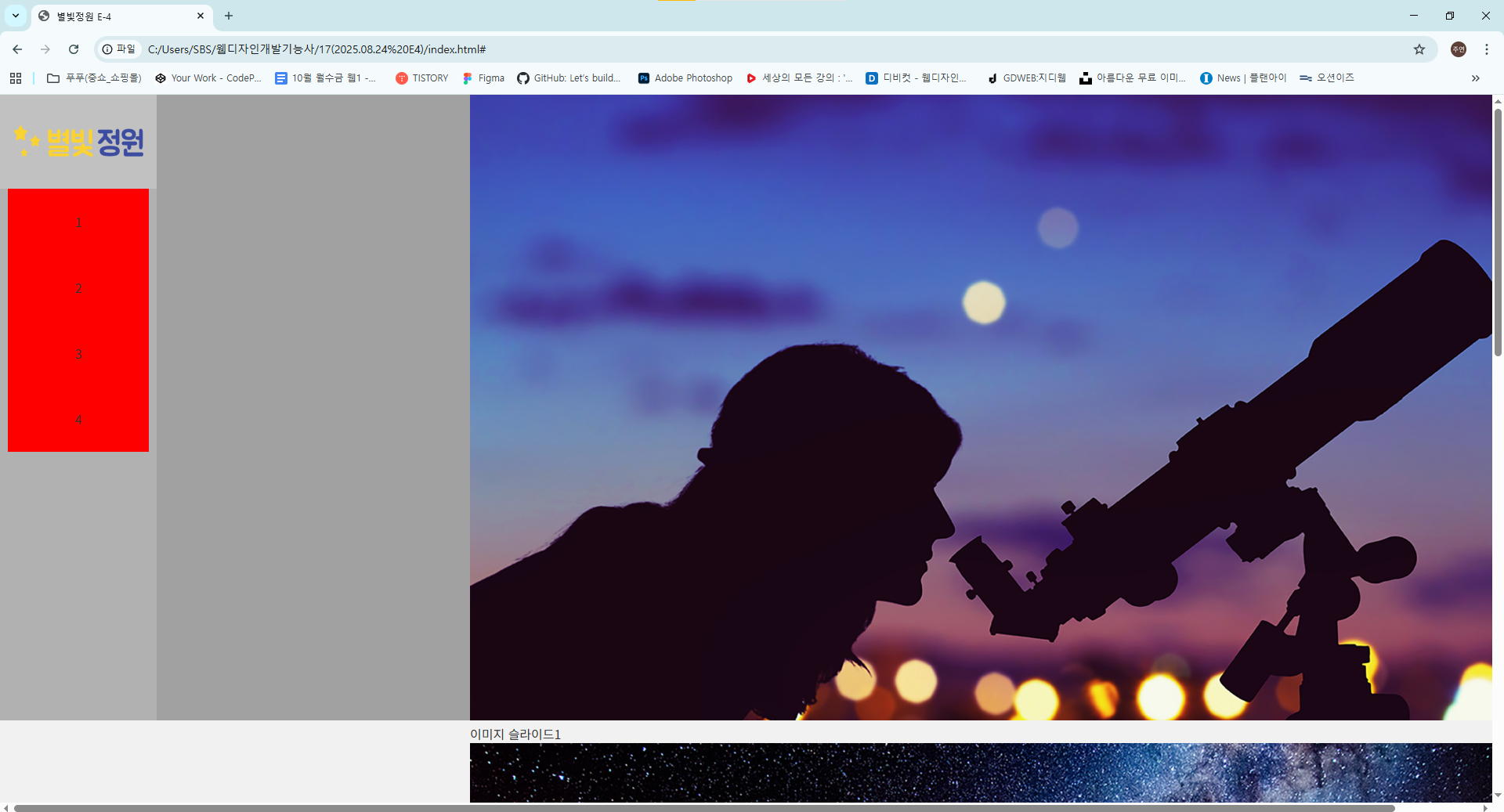
Task: Open the 오션이즈 bookmark
Action: point(1327,78)
